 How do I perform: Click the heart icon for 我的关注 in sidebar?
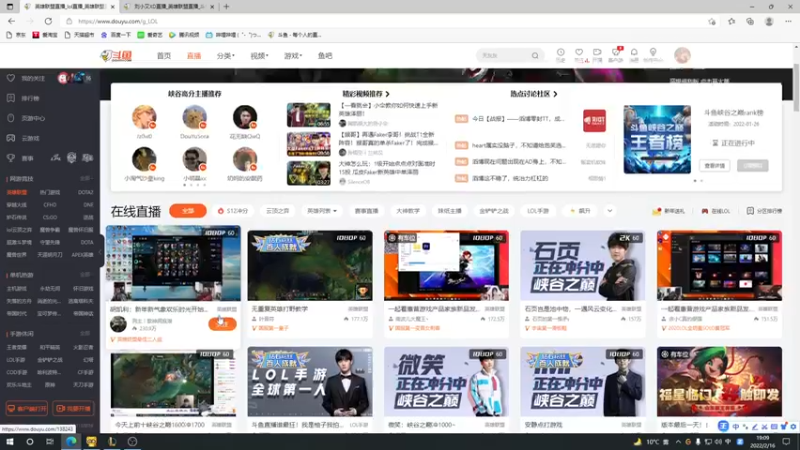tap(11, 78)
